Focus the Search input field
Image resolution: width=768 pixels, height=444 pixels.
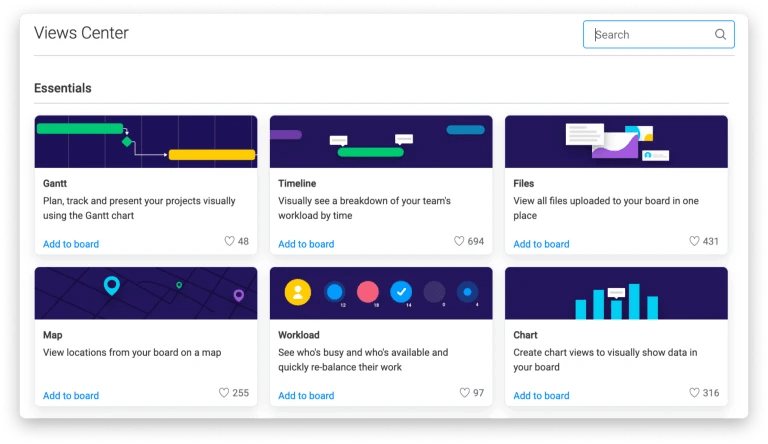point(658,34)
